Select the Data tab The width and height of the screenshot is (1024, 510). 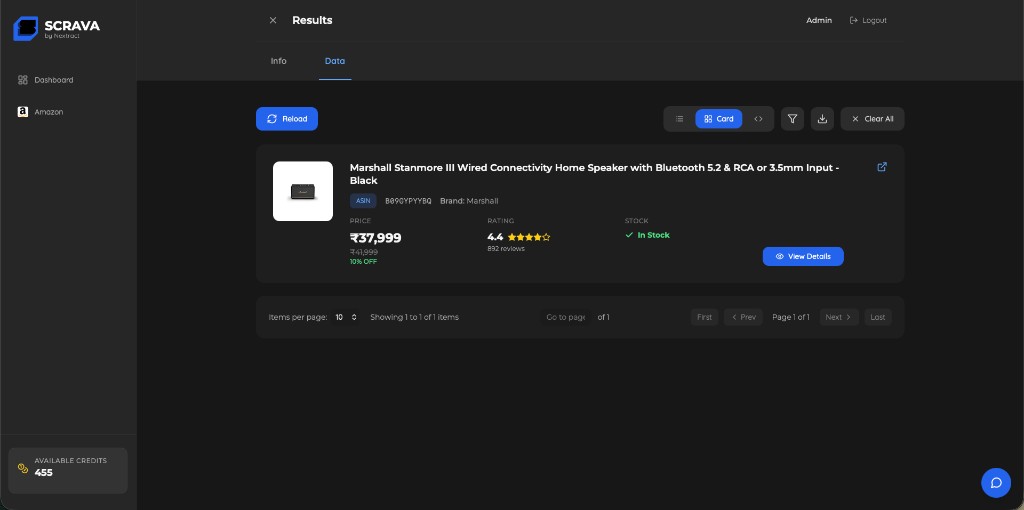click(x=334, y=61)
